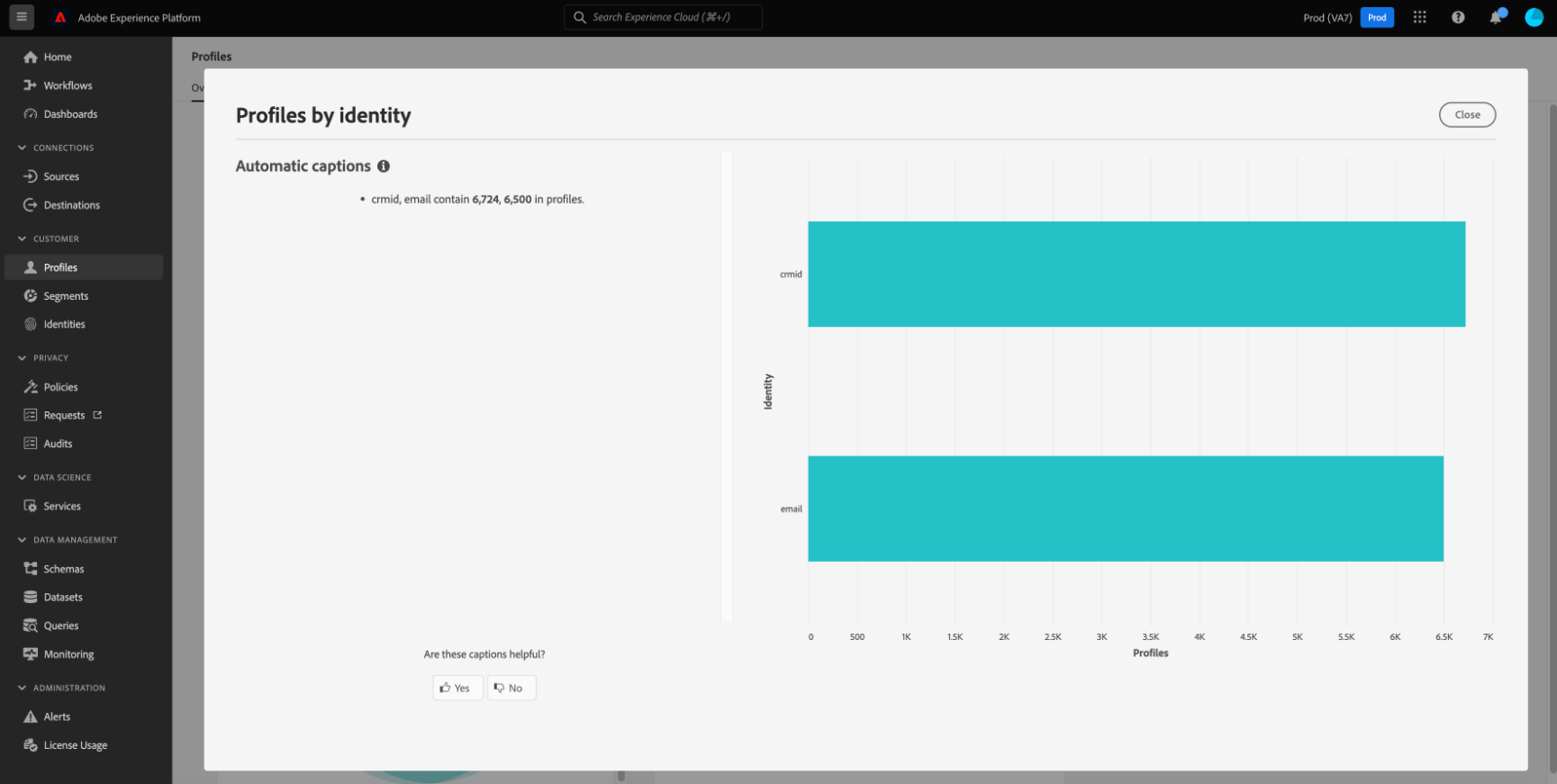The height and width of the screenshot is (784, 1557).
Task: Collapse the Data Management section
Action: (22, 540)
